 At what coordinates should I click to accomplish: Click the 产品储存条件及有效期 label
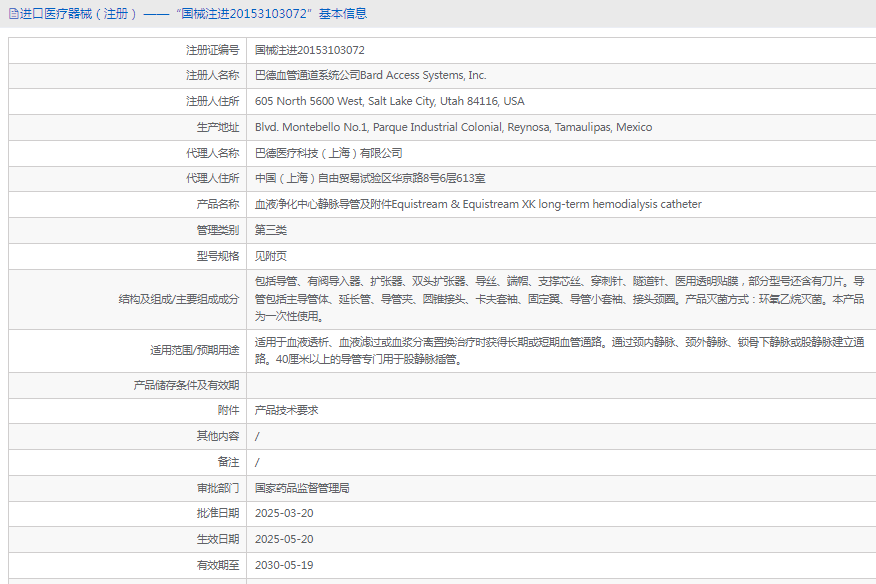click(x=186, y=385)
